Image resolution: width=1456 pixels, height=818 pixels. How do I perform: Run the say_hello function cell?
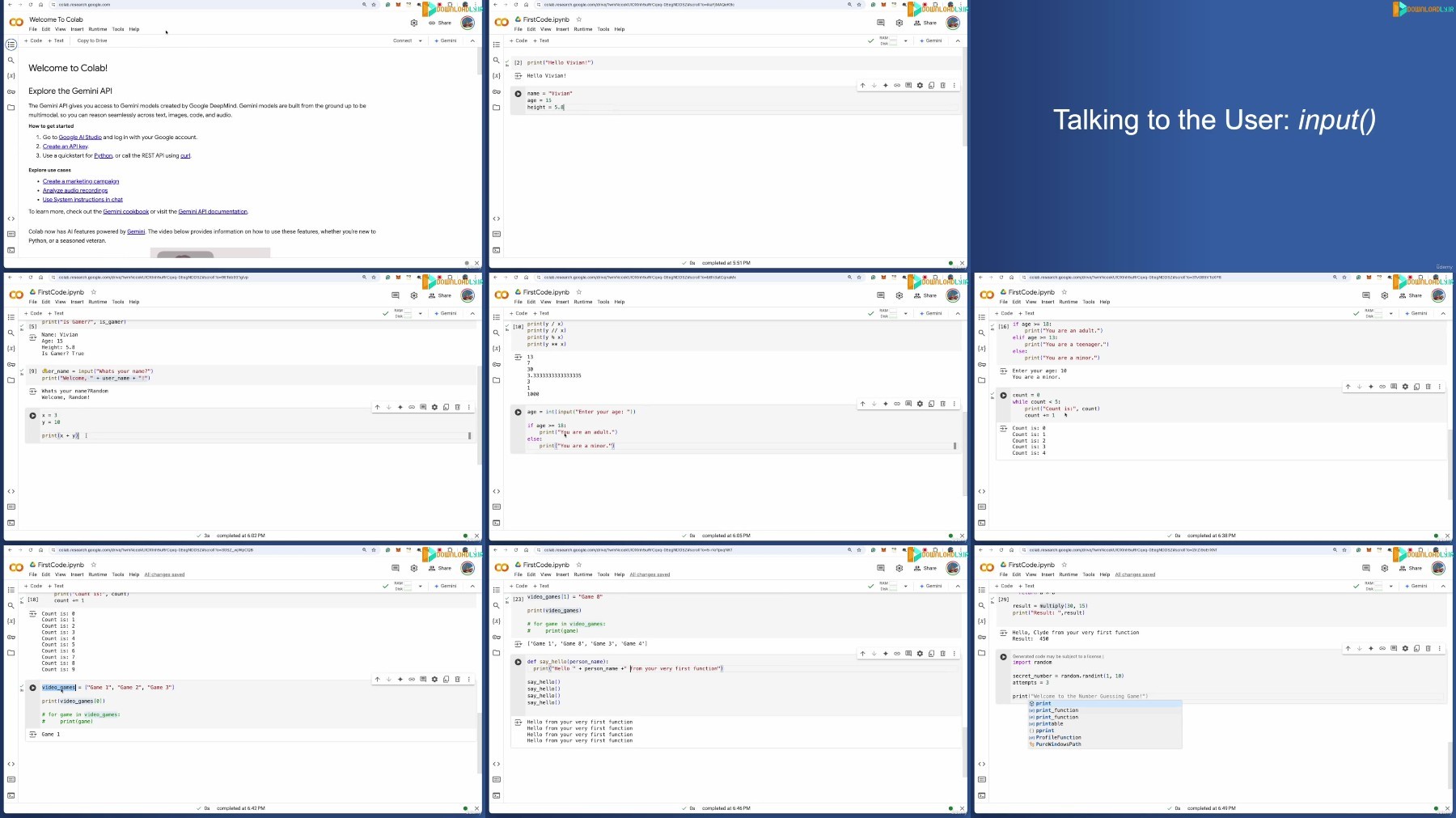(518, 662)
